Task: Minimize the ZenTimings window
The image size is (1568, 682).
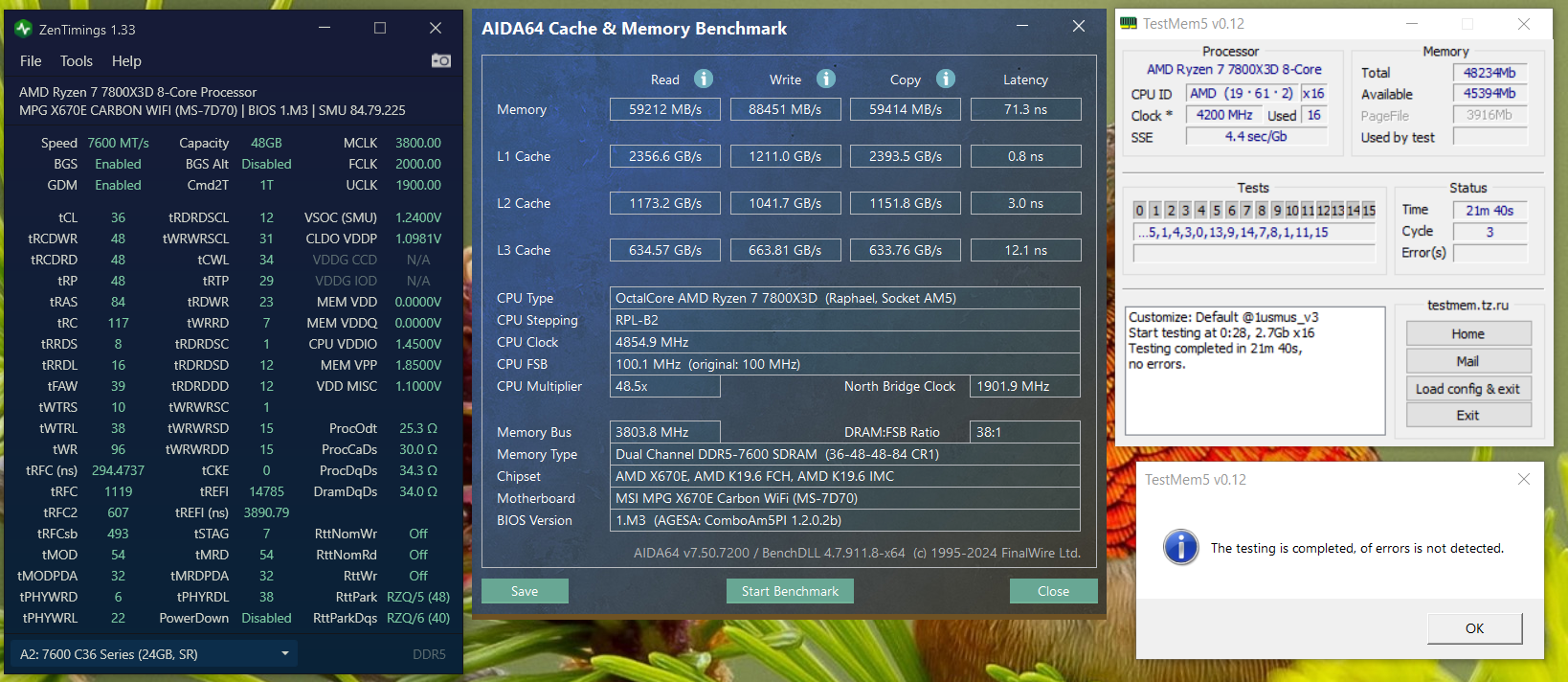Action: pos(325,29)
